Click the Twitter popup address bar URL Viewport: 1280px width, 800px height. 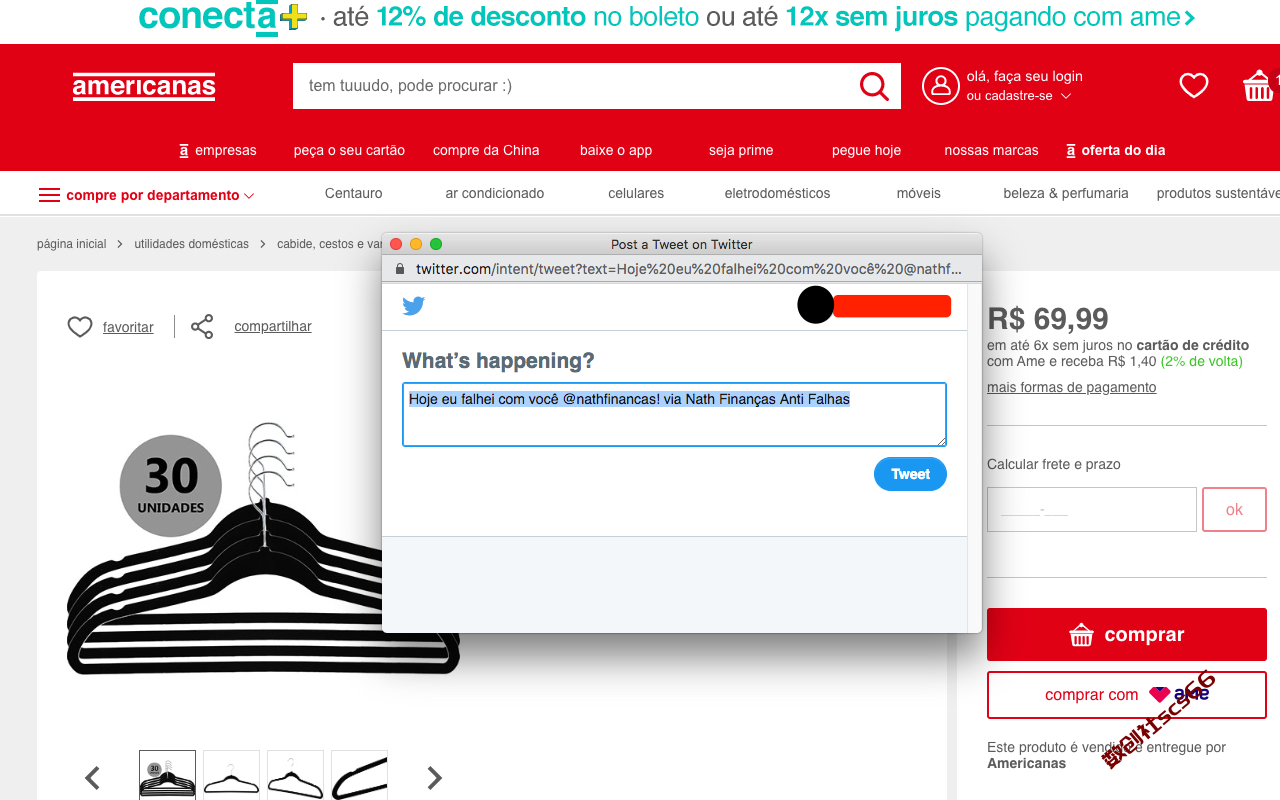[688, 269]
